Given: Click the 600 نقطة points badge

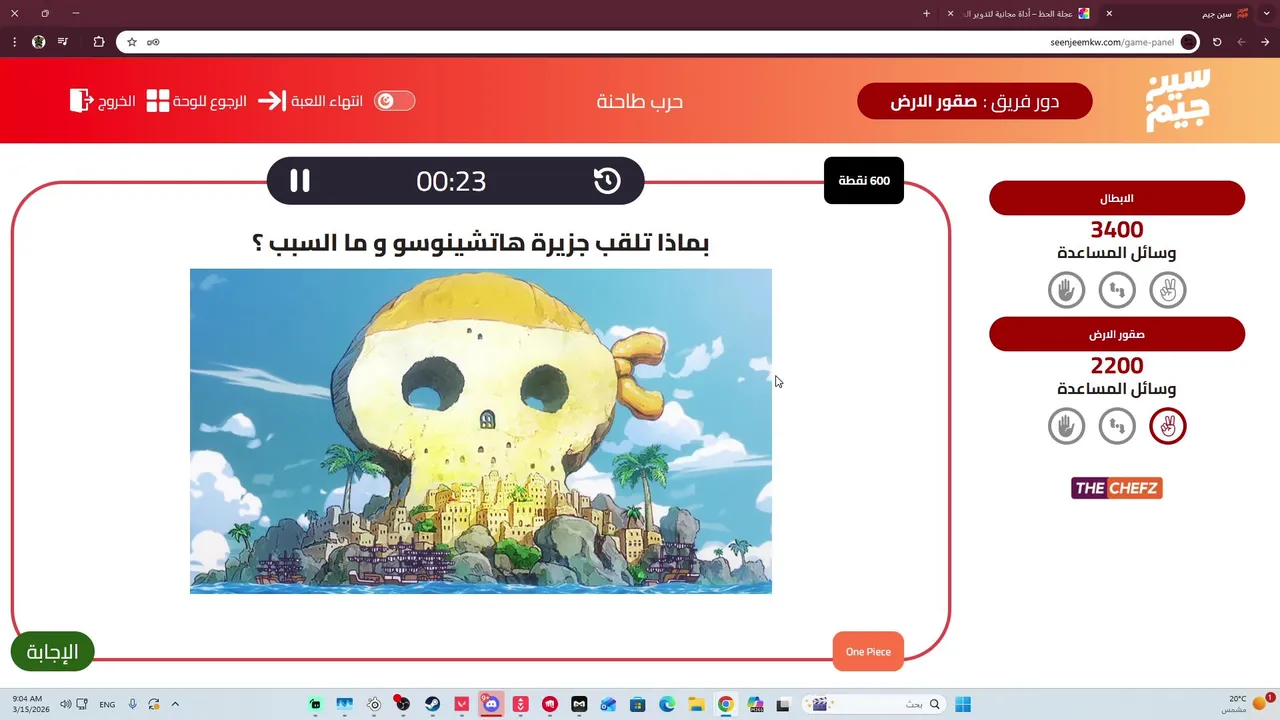Looking at the screenshot, I should 864,181.
